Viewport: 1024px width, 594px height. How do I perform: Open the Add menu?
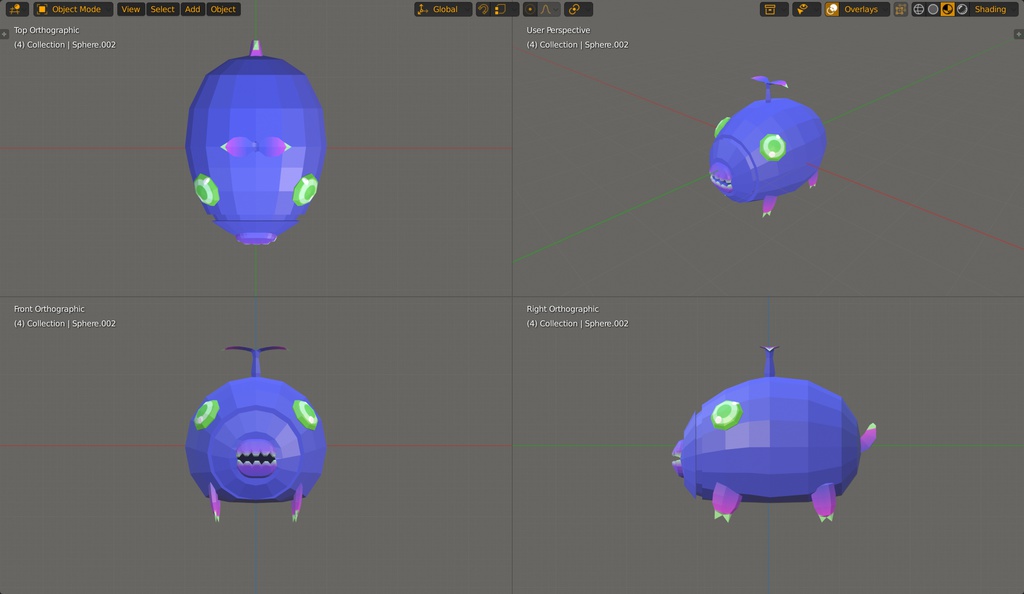(x=192, y=9)
